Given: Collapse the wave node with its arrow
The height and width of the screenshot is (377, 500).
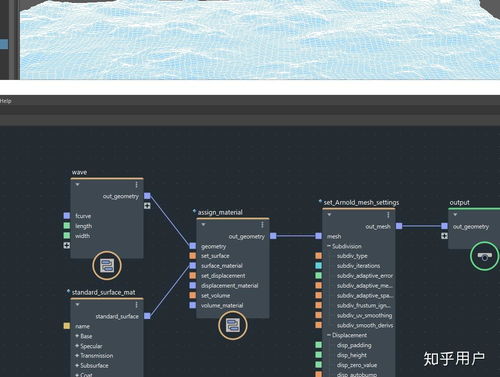Looking at the screenshot, I should pyautogui.click(x=77, y=185).
